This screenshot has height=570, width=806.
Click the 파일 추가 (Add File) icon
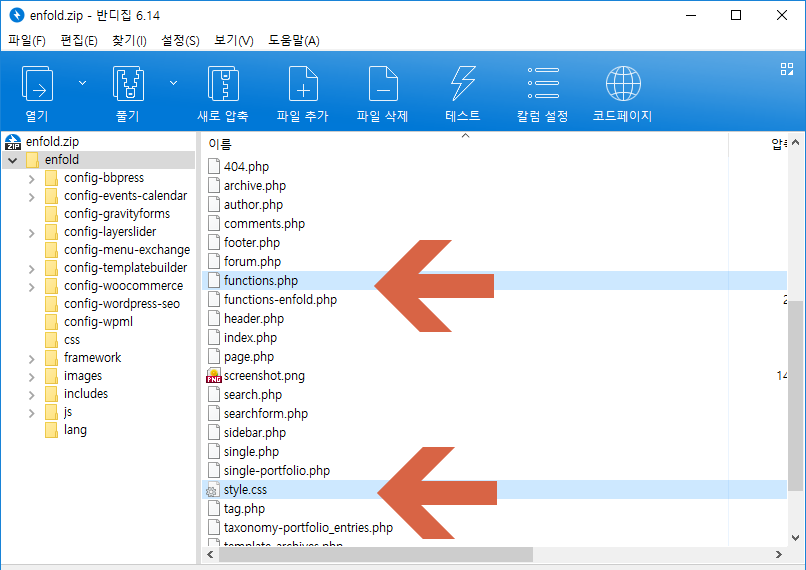coord(302,84)
